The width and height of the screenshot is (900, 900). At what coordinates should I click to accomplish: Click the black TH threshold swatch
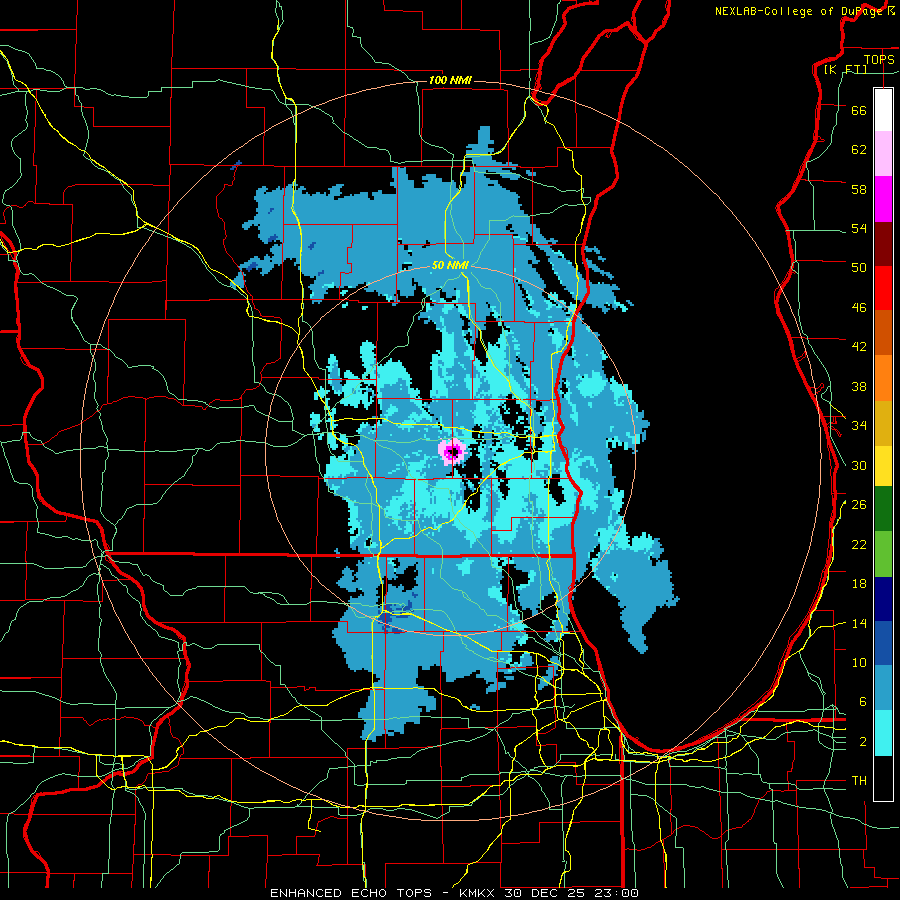(x=883, y=778)
